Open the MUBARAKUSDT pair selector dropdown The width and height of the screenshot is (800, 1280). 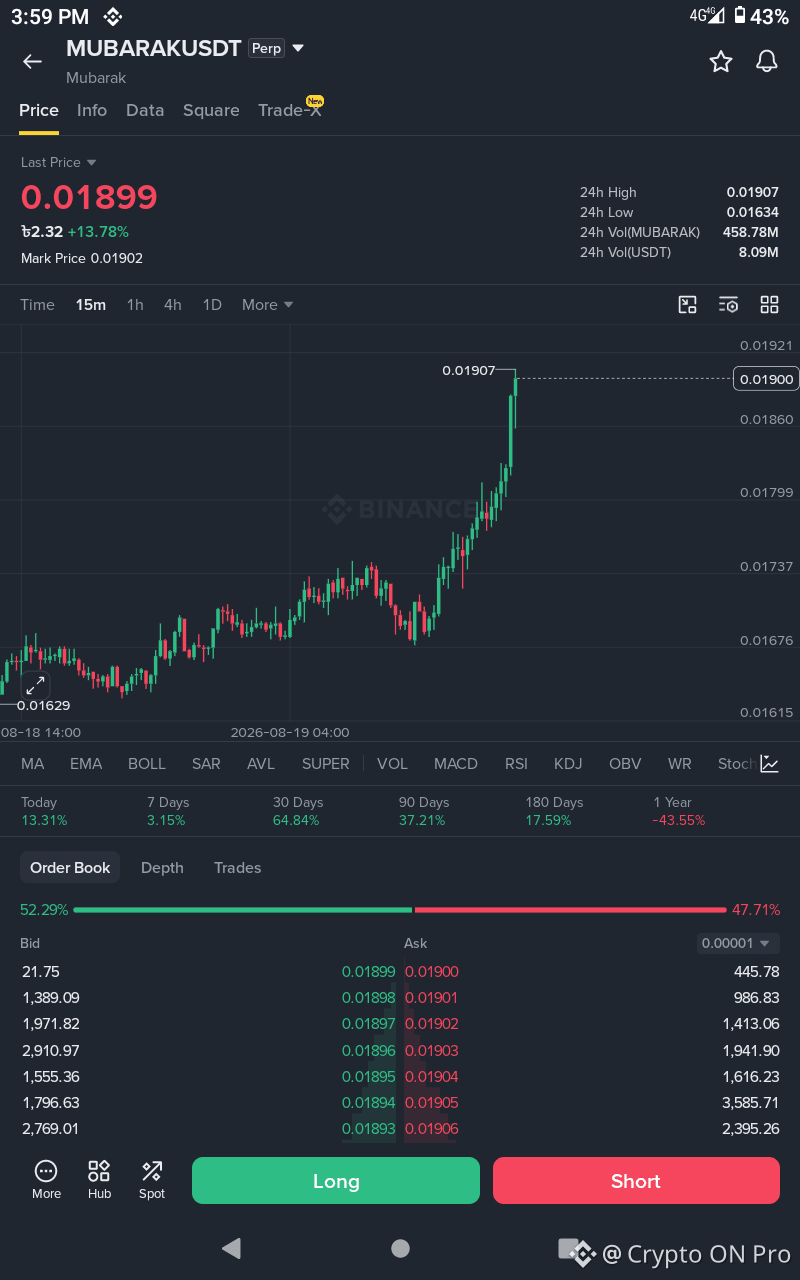point(298,48)
